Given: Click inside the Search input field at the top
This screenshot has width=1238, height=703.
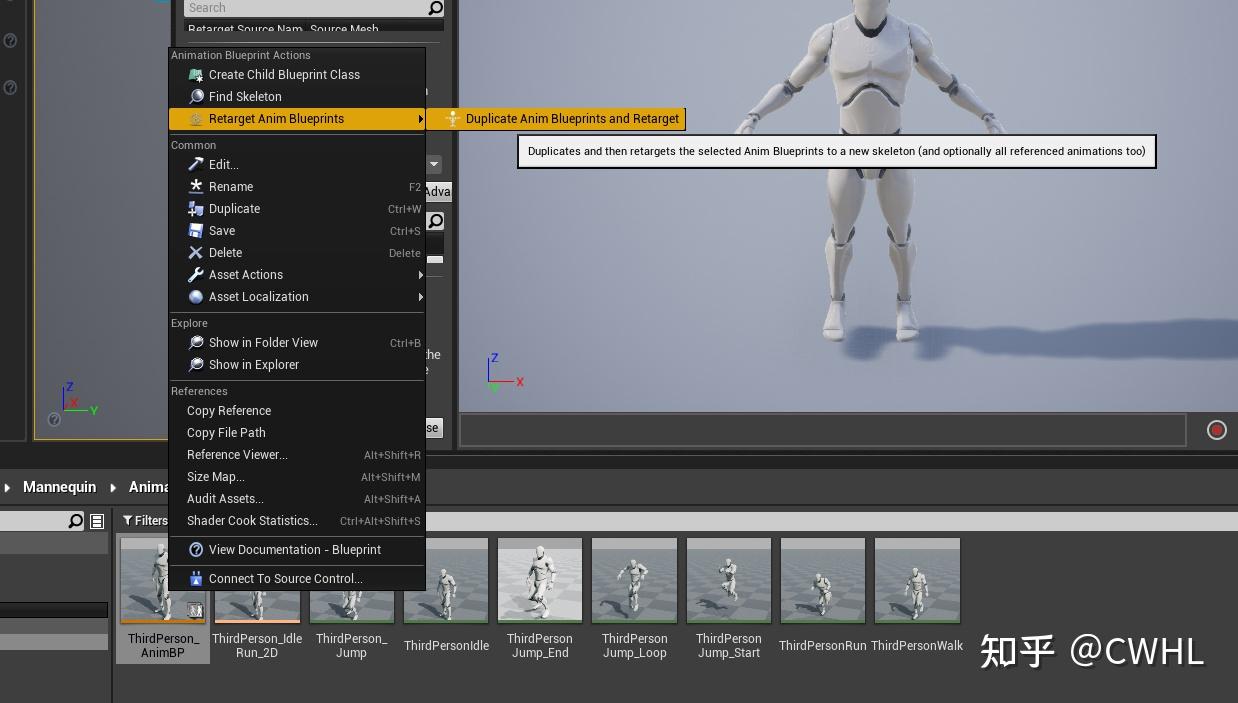Looking at the screenshot, I should (x=300, y=8).
